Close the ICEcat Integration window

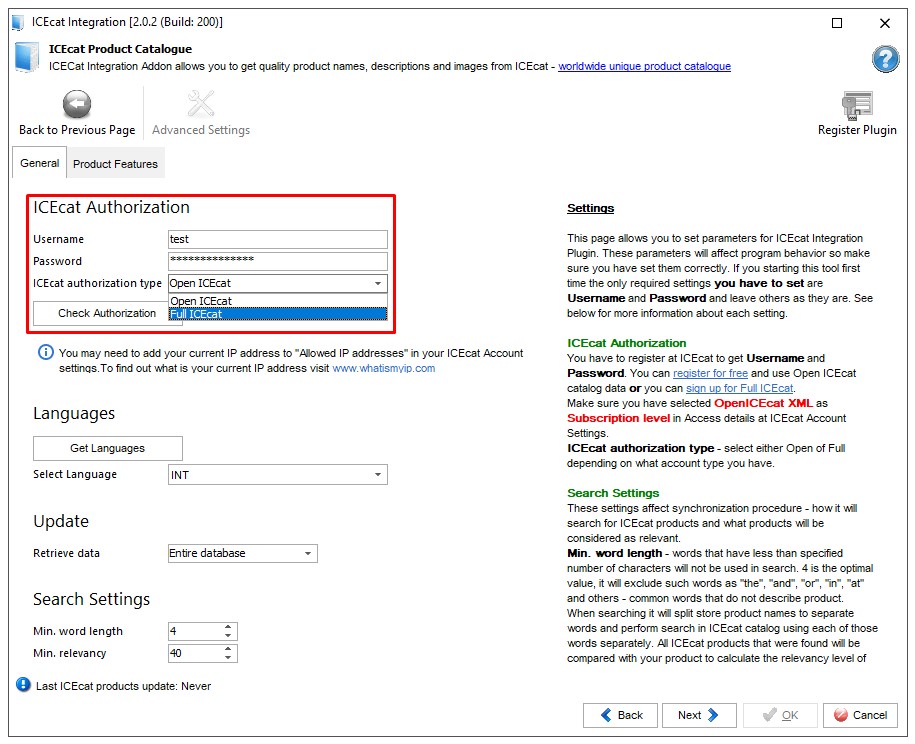click(885, 23)
